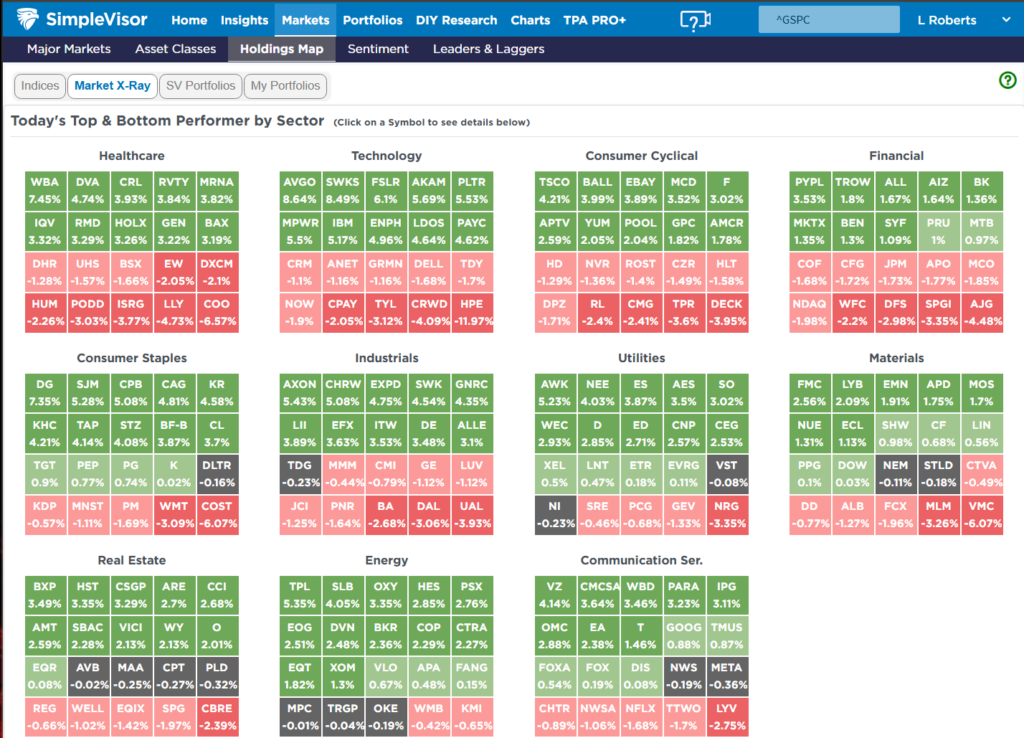Click CRWD tile in Technology
The width and height of the screenshot is (1024, 738).
(428, 313)
